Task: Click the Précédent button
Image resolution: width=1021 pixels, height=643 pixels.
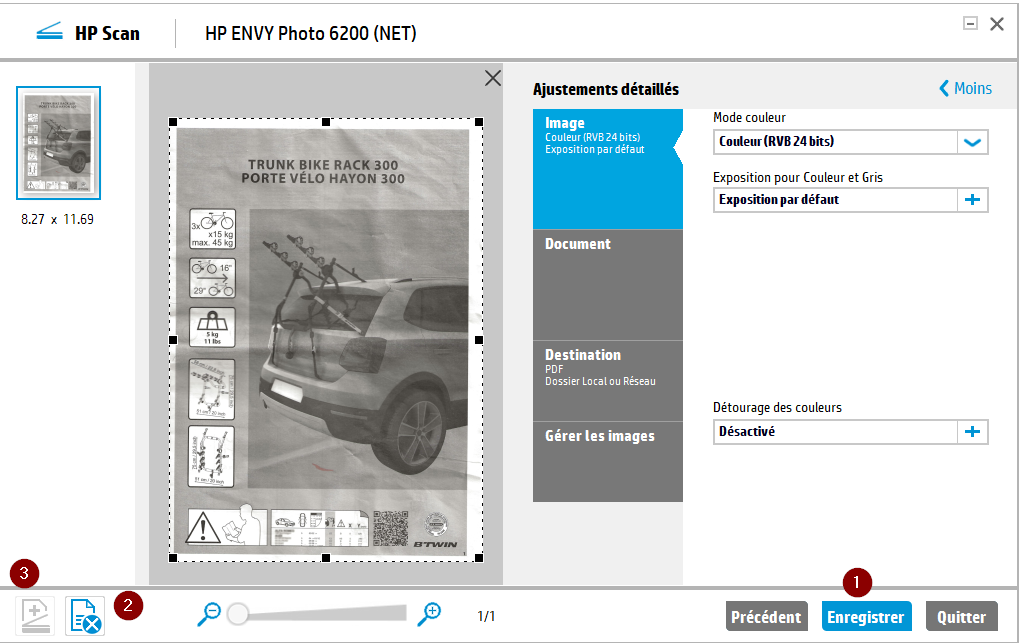Action: (766, 616)
